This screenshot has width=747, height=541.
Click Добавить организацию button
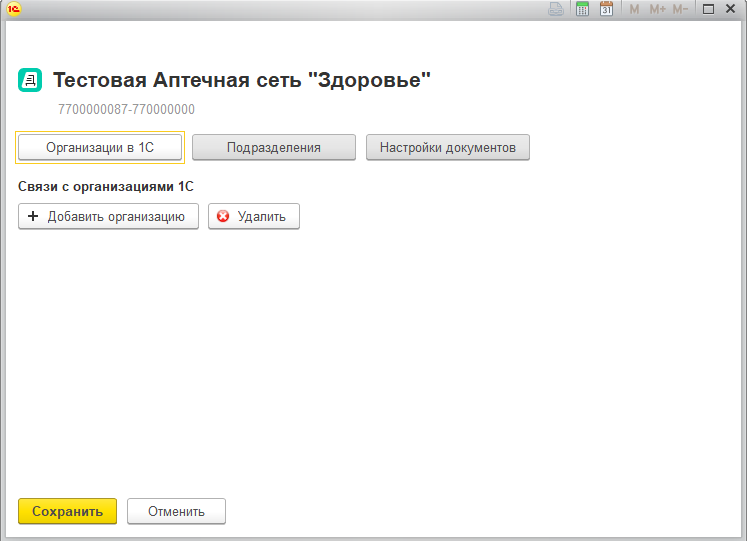[x=109, y=217]
